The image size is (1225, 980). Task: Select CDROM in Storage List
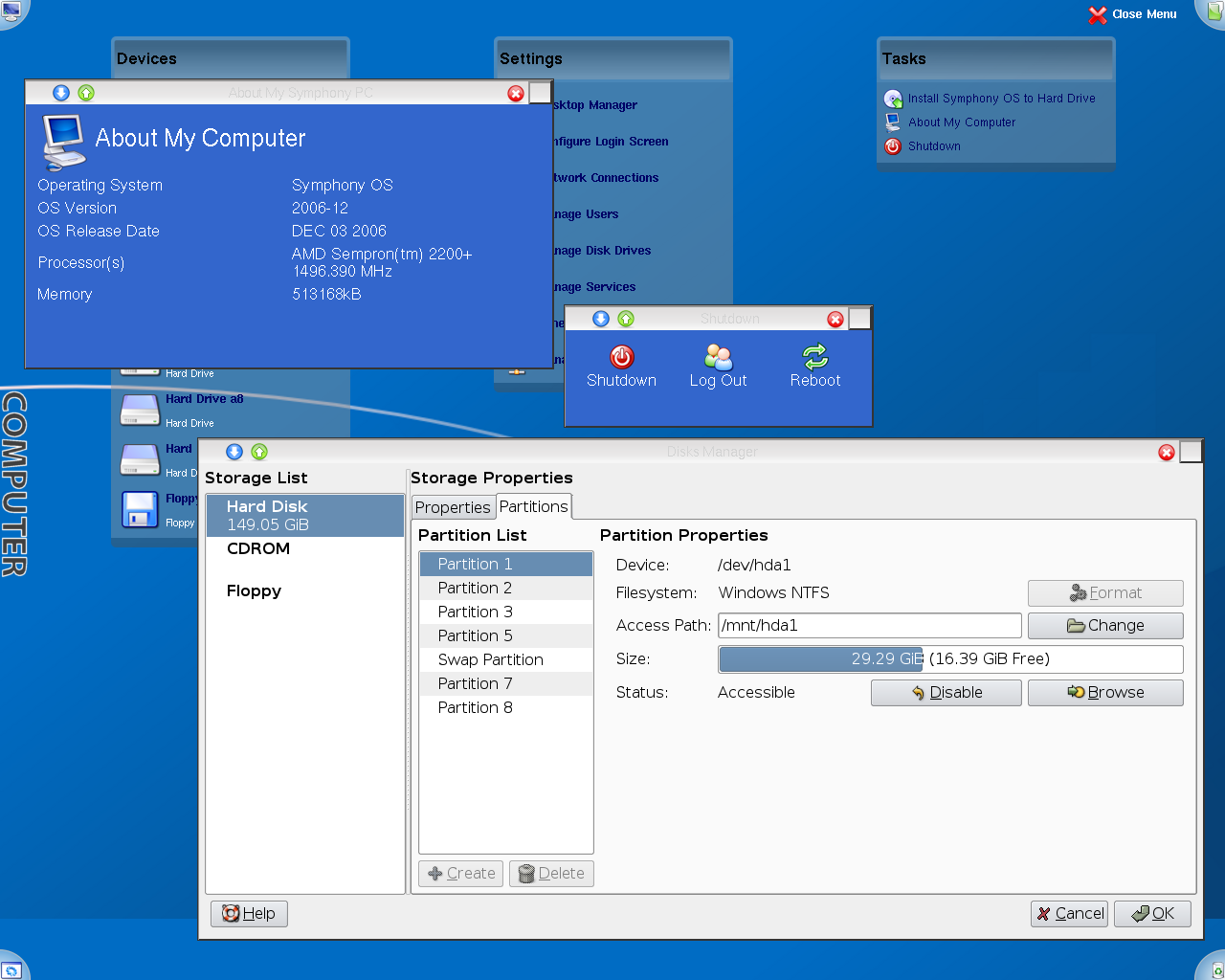305,548
